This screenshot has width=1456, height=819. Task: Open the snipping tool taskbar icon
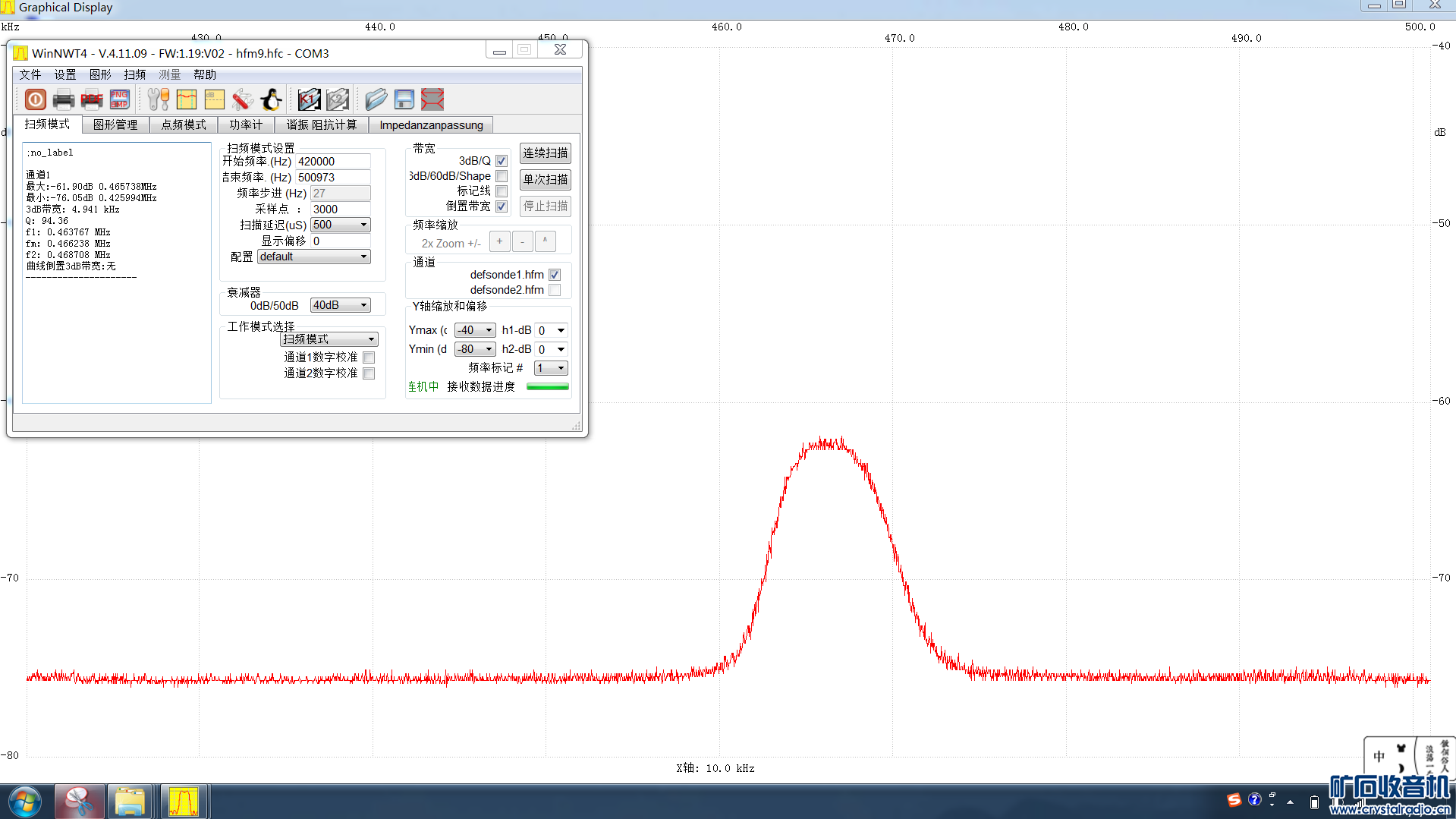(x=79, y=802)
